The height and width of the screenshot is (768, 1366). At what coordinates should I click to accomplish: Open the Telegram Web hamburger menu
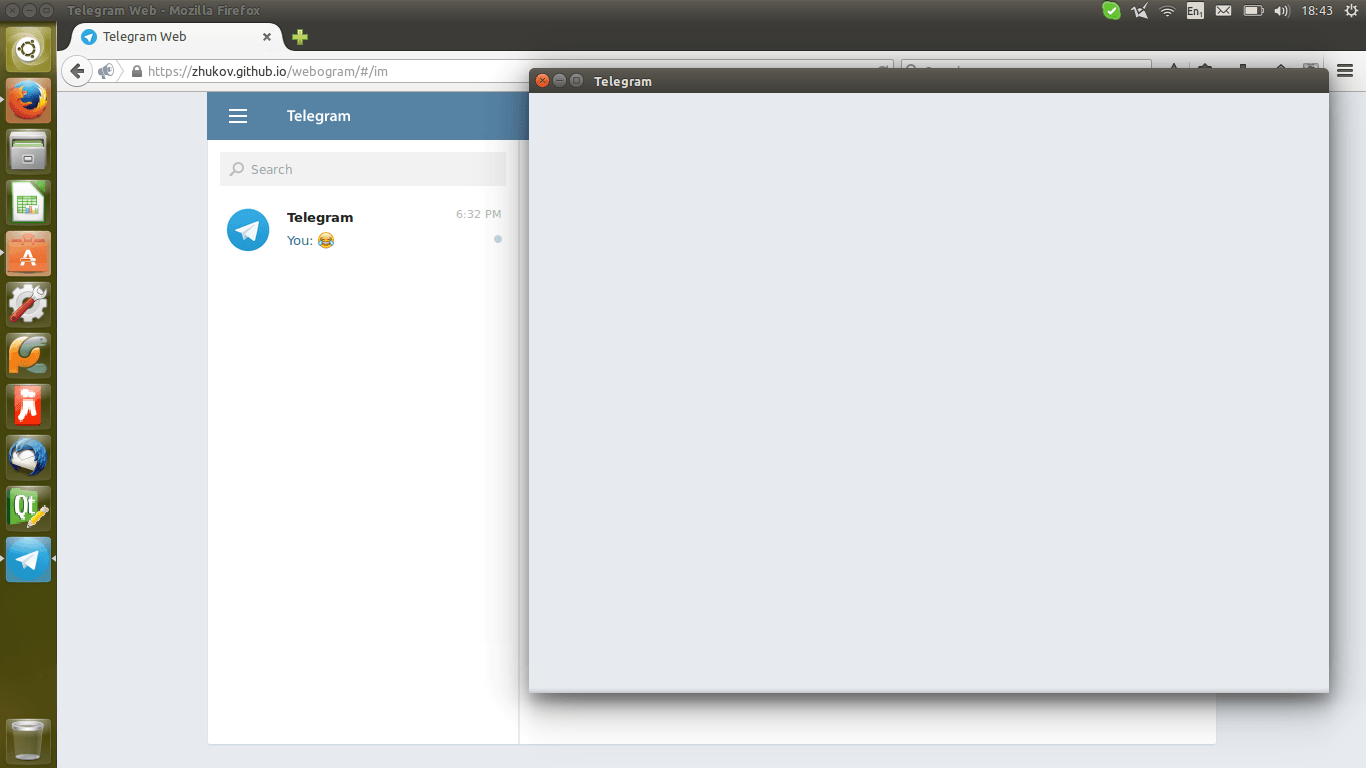pos(238,116)
